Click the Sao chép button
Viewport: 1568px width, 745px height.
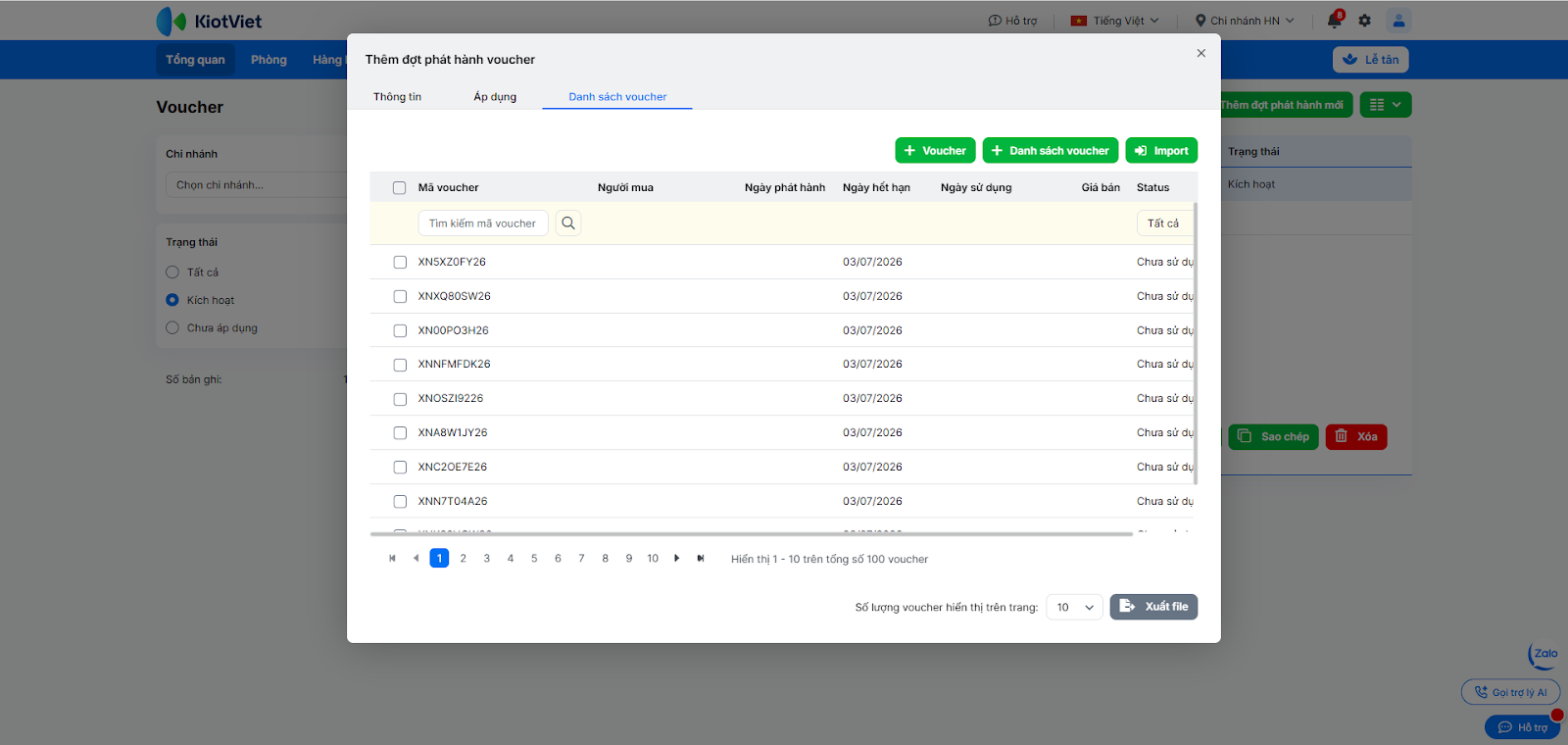pyautogui.click(x=1273, y=437)
